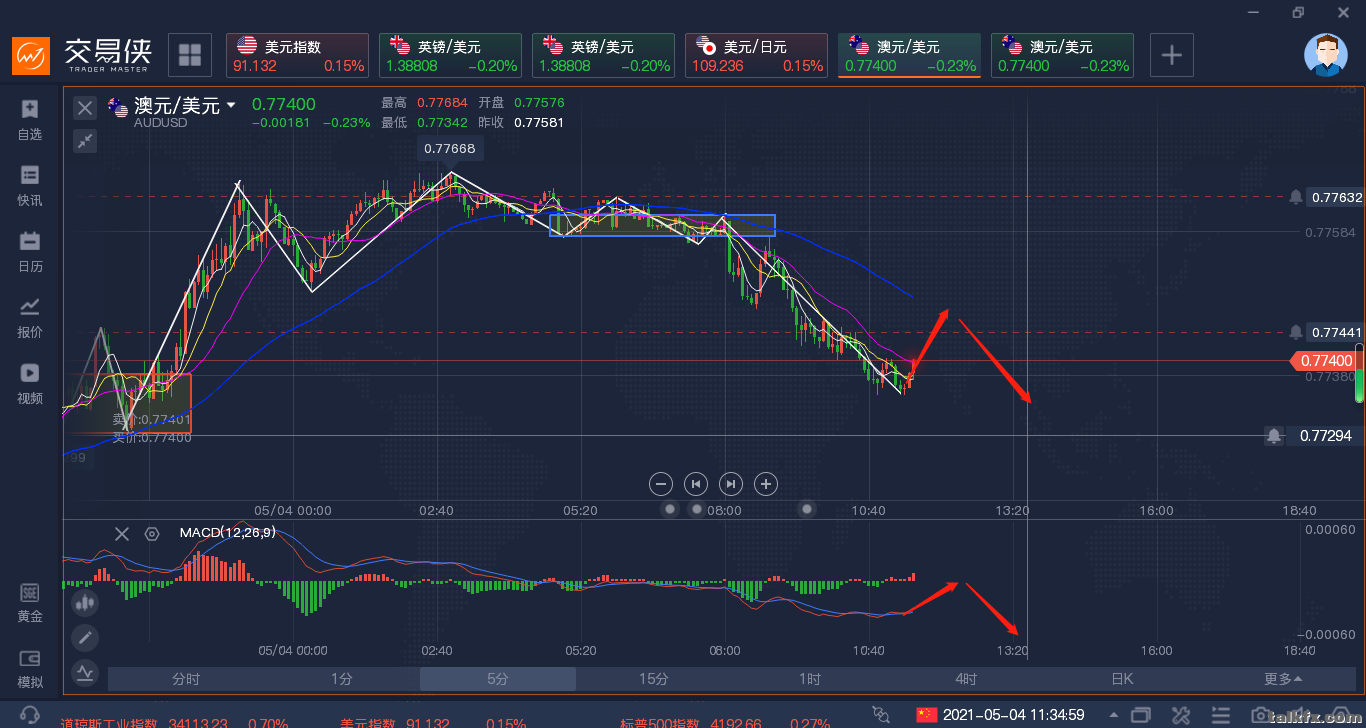Open the tools wrench icon in status bar
This screenshot has width=1366, height=728.
(x=1182, y=716)
